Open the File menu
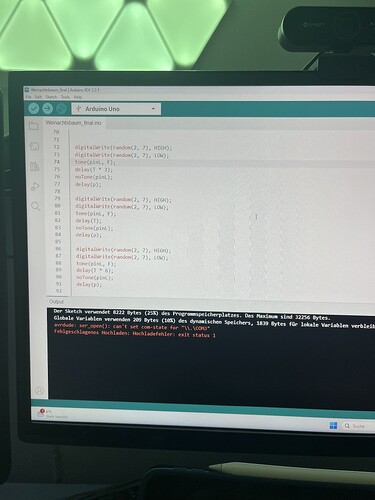This screenshot has height=500, width=375. point(28,97)
